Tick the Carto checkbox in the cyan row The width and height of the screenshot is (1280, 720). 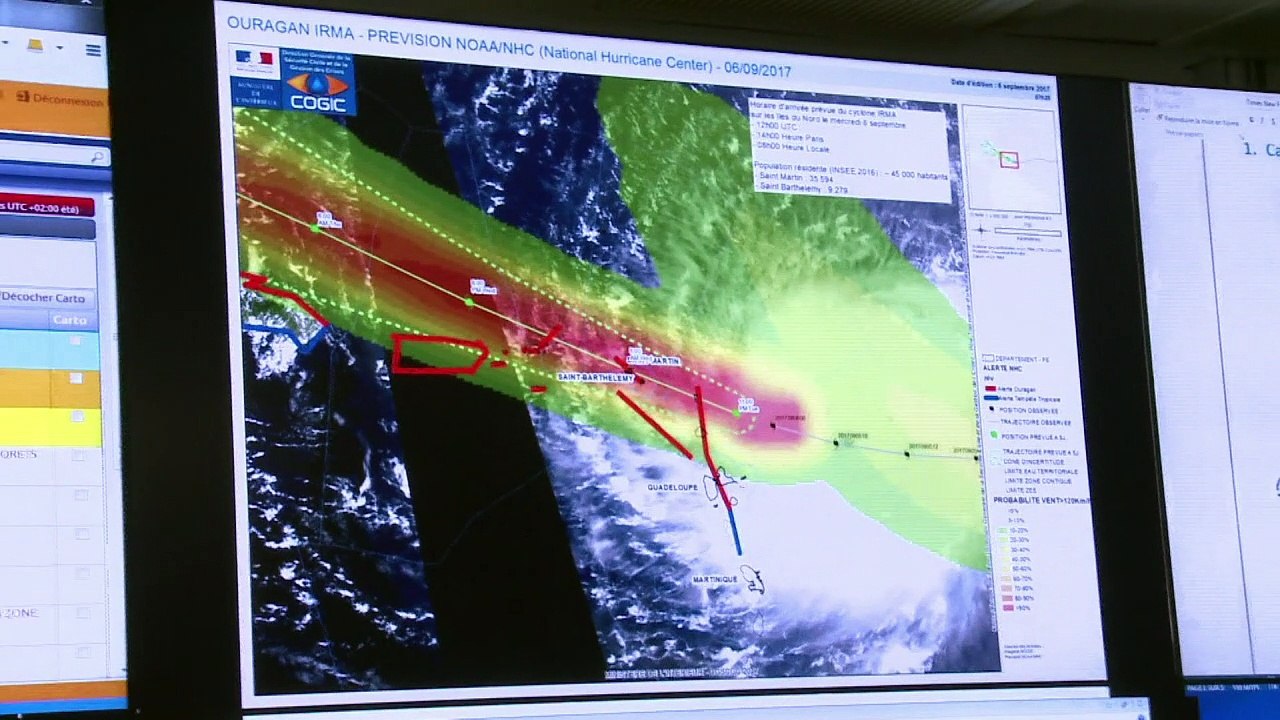pos(75,341)
